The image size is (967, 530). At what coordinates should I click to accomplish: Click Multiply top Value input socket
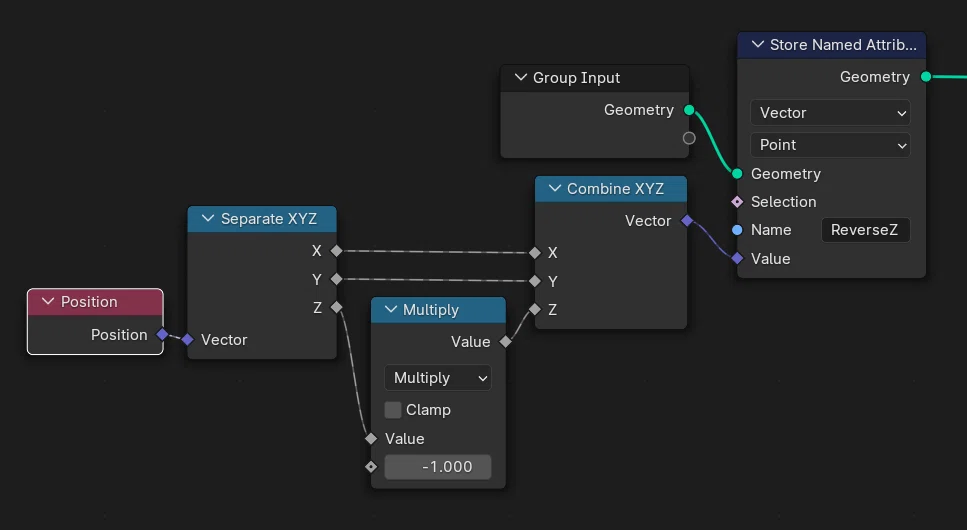point(371,439)
